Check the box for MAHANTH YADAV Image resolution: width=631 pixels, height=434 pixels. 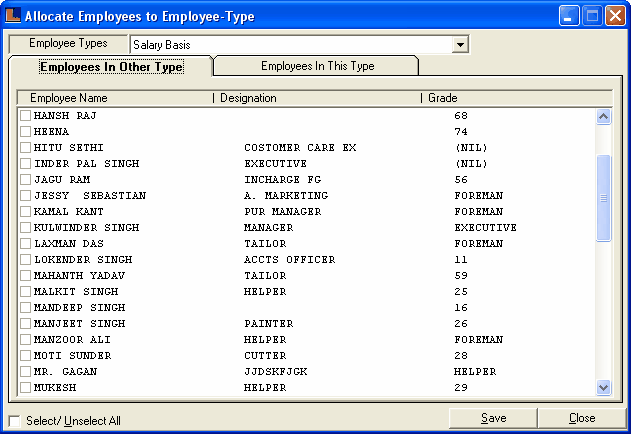pos(25,275)
